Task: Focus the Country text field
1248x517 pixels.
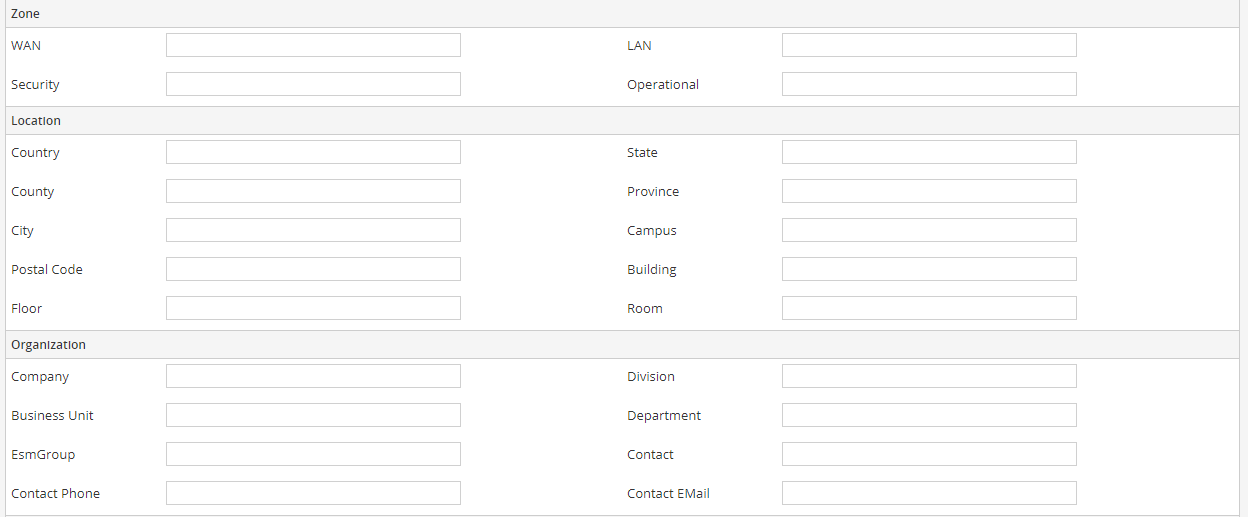Action: [313, 152]
